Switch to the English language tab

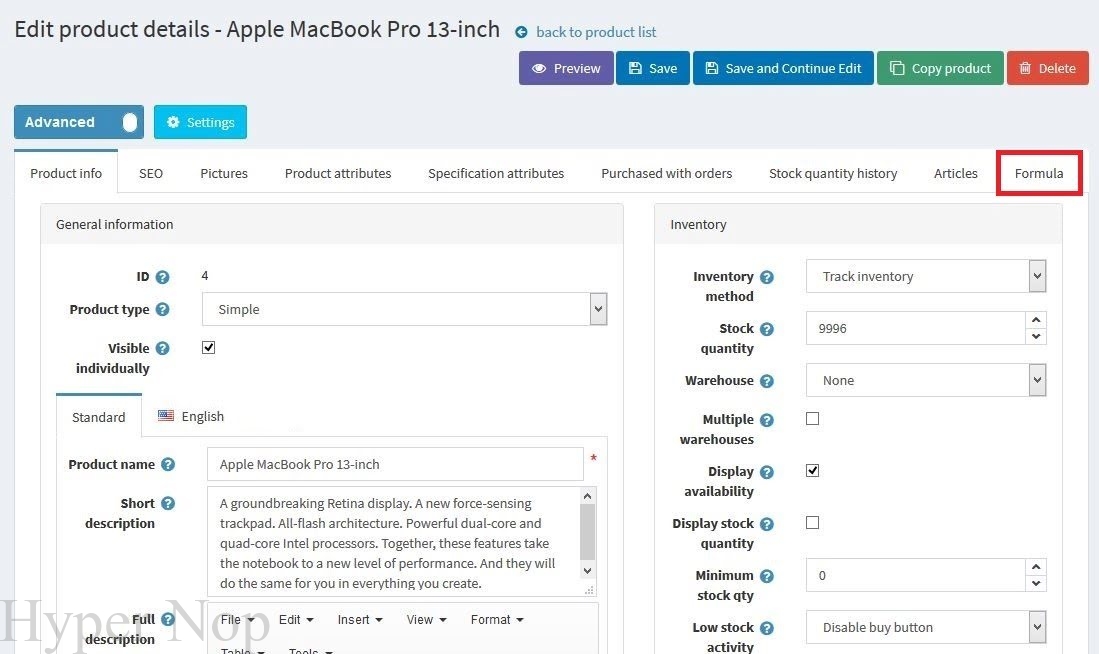(191, 416)
